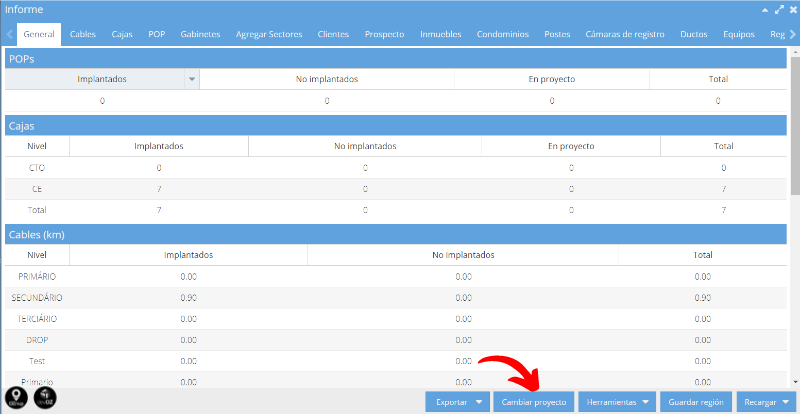Click the Exportar button label
The width and height of the screenshot is (800, 414).
[x=452, y=402]
